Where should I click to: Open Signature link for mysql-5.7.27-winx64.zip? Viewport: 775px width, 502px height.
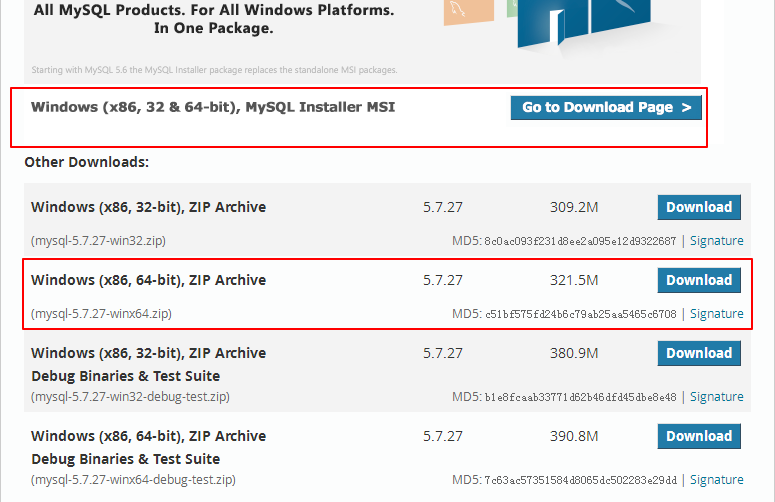tap(717, 314)
